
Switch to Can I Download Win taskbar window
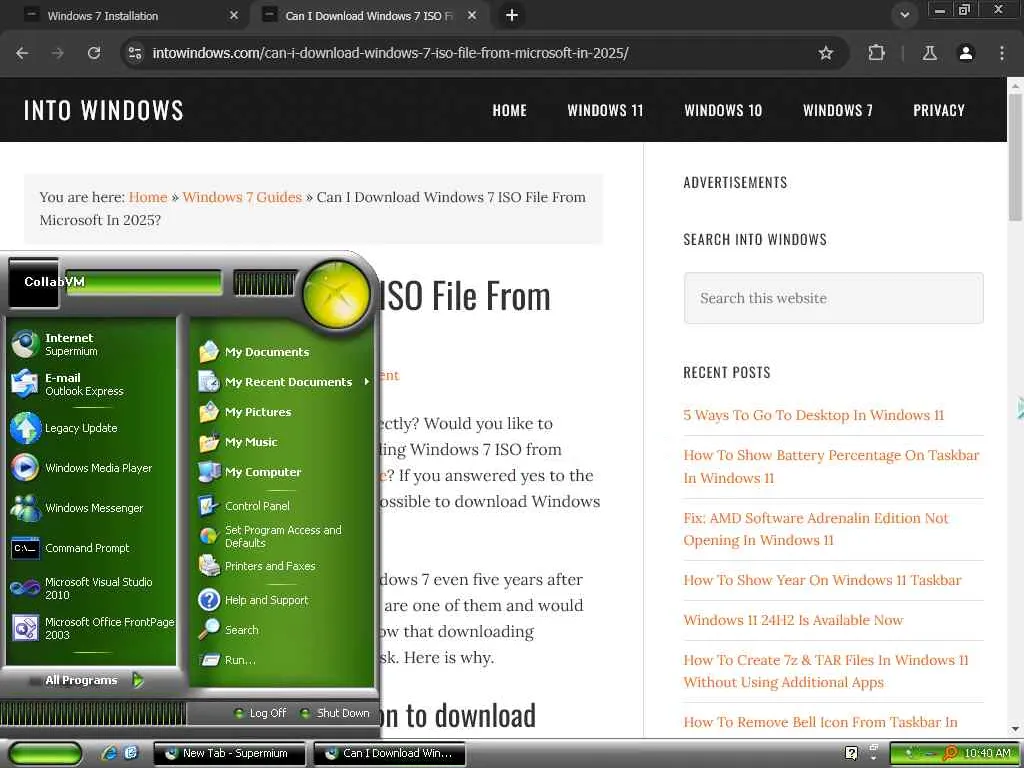coord(390,753)
